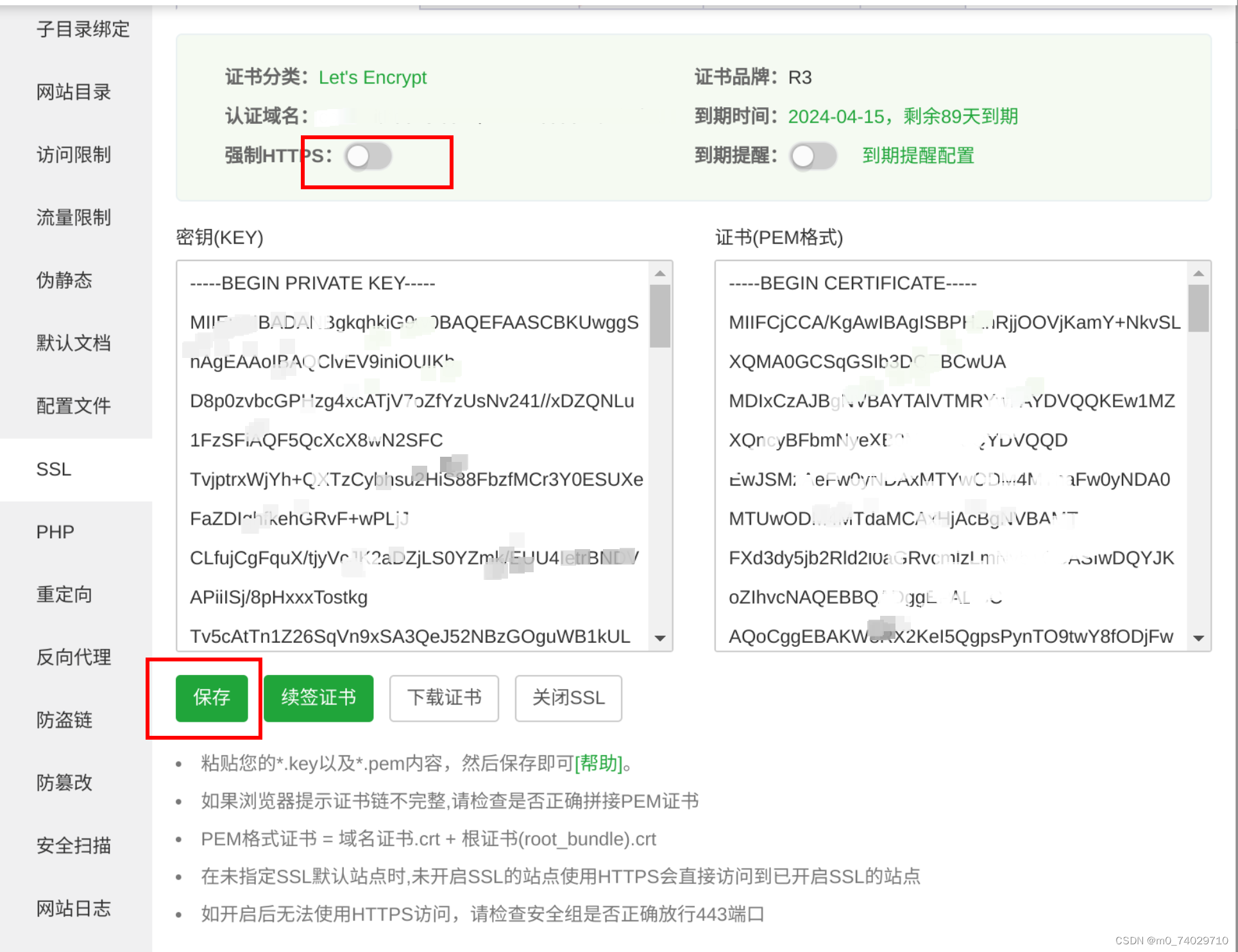Screen dimensions: 1238x952
Task: Open the 伪静态 settings panel
Action: [x=64, y=280]
